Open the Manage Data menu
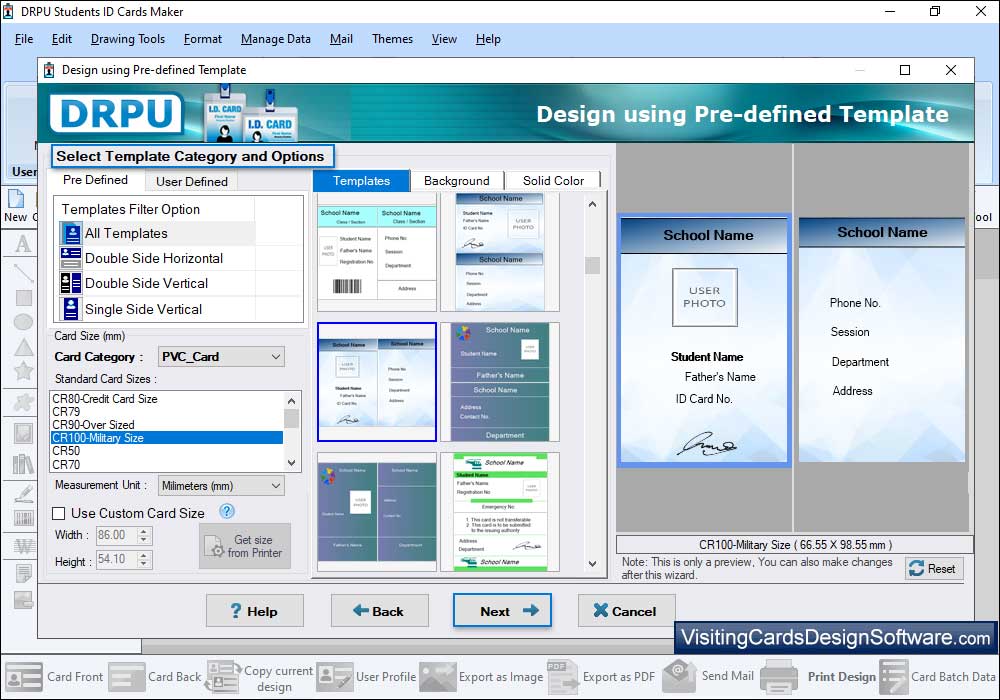Viewport: 1000px width, 700px height. (276, 39)
